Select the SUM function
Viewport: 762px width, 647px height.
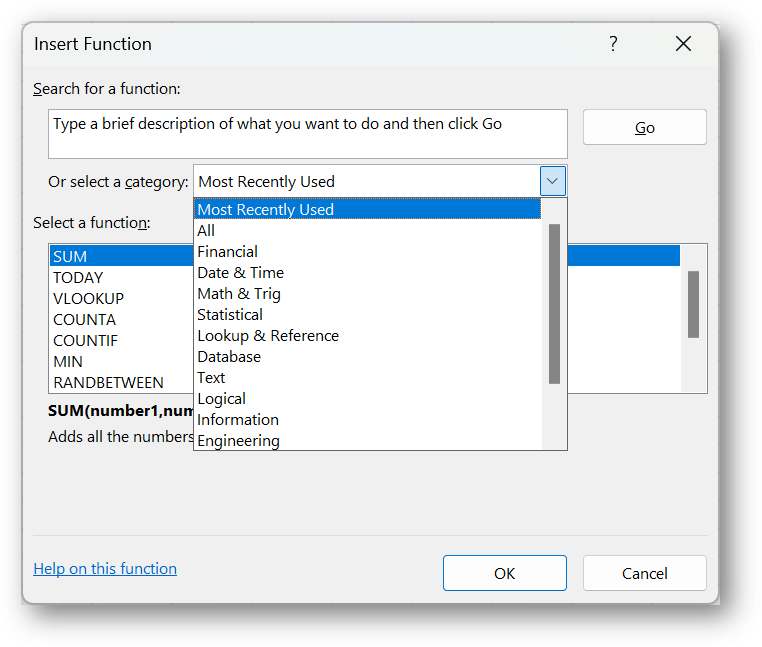[x=121, y=256]
